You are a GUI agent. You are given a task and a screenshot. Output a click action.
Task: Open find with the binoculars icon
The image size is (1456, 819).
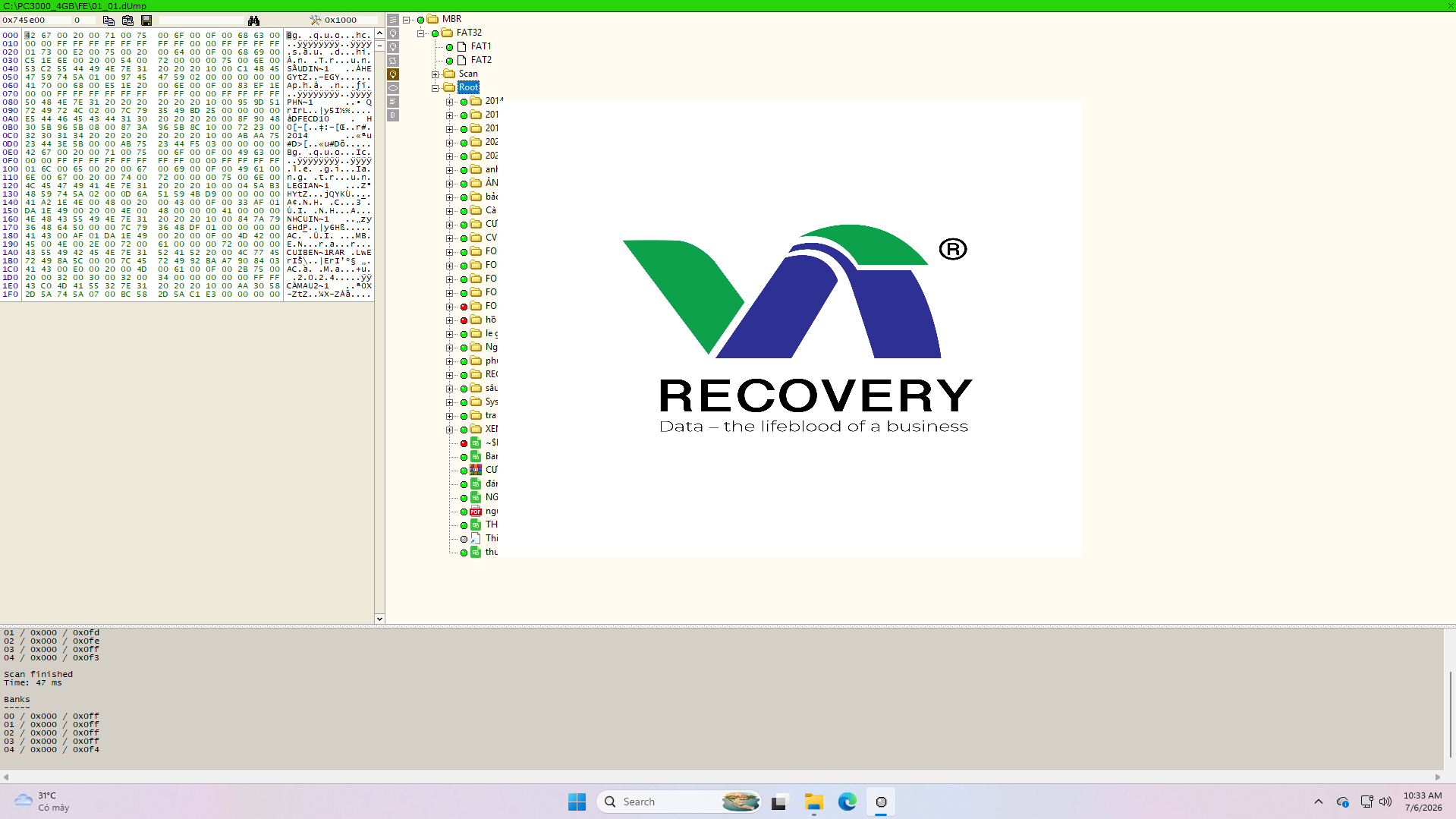[x=253, y=20]
